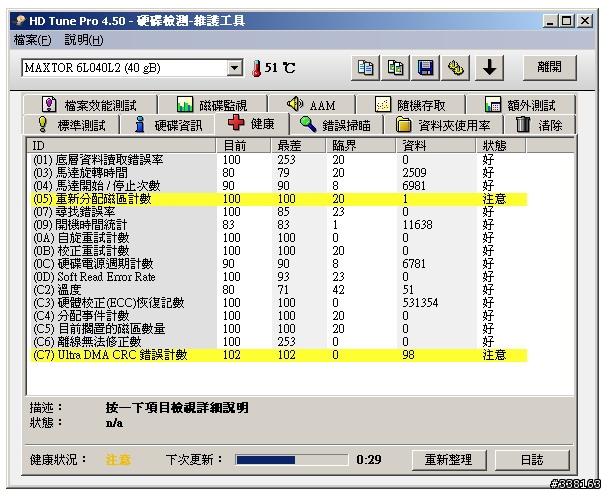The width and height of the screenshot is (607, 492).
Task: Click the data value 11638
Action: [x=417, y=225]
